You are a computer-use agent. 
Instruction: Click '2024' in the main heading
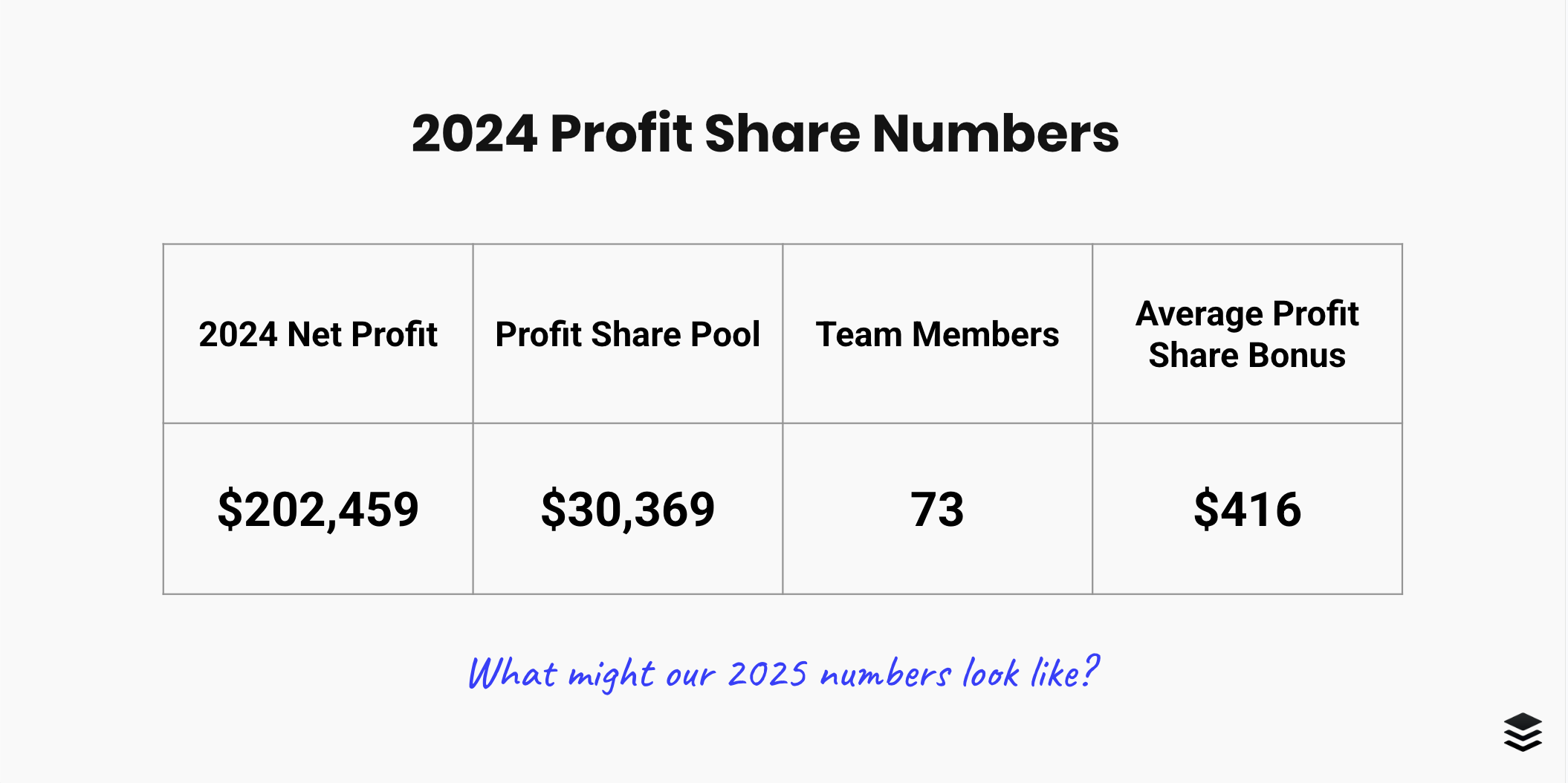point(474,134)
